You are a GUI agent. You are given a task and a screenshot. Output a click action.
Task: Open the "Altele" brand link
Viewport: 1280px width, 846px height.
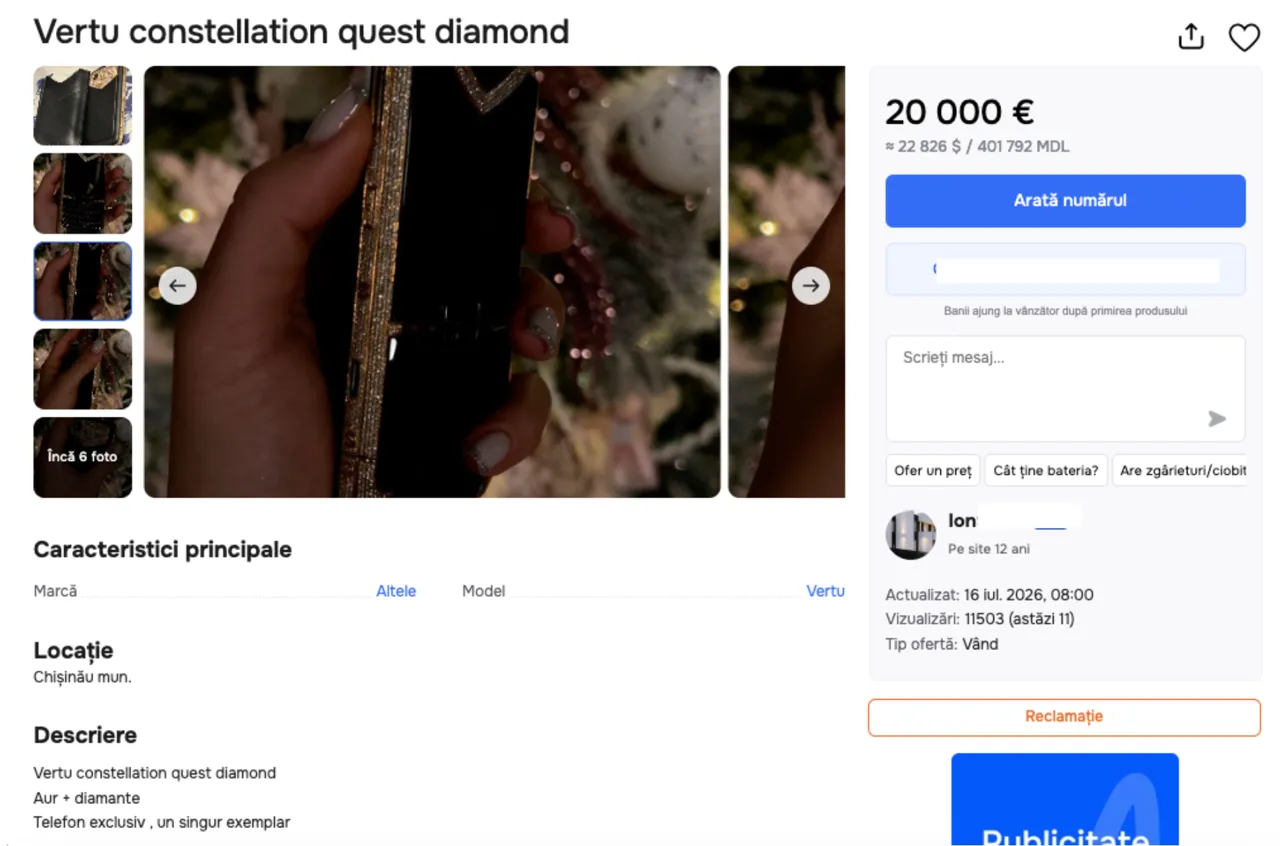[396, 591]
